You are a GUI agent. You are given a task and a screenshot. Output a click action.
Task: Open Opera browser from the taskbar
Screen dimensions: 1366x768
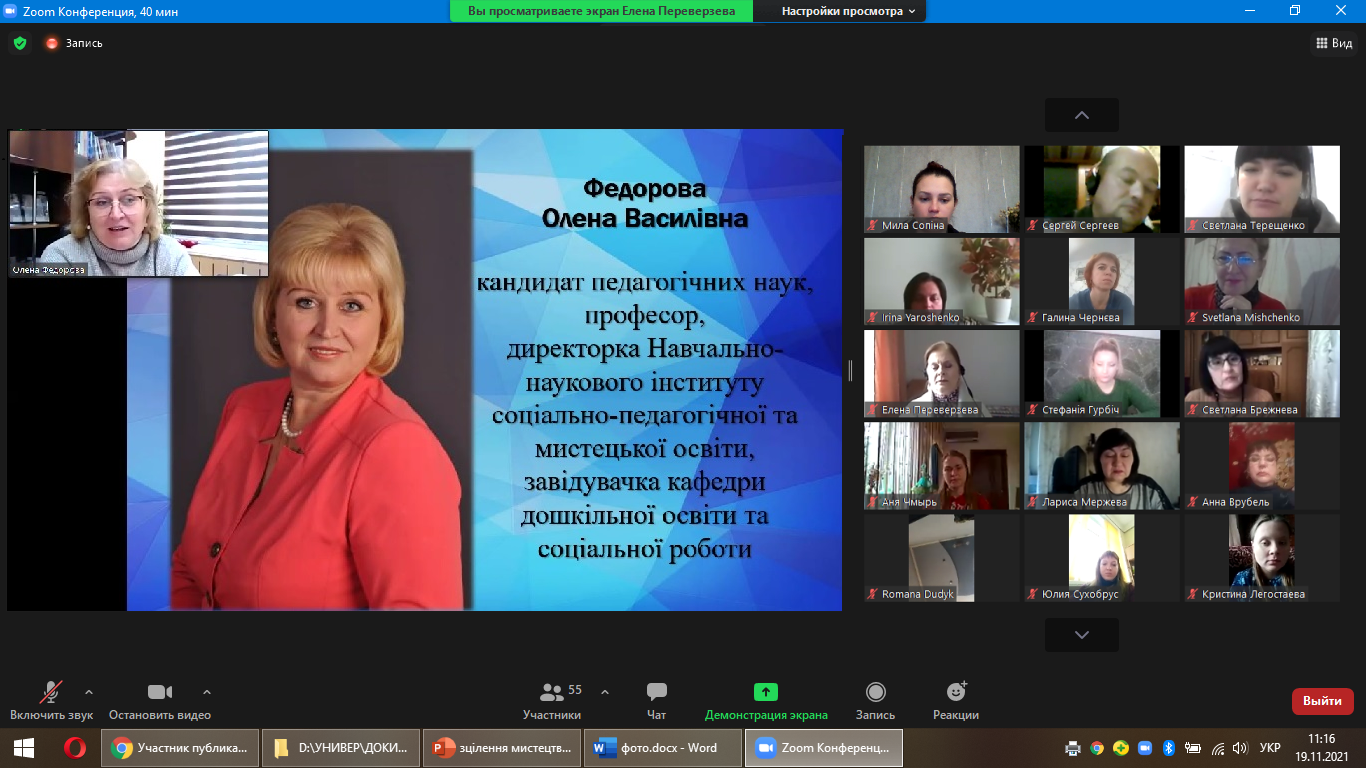coord(75,748)
